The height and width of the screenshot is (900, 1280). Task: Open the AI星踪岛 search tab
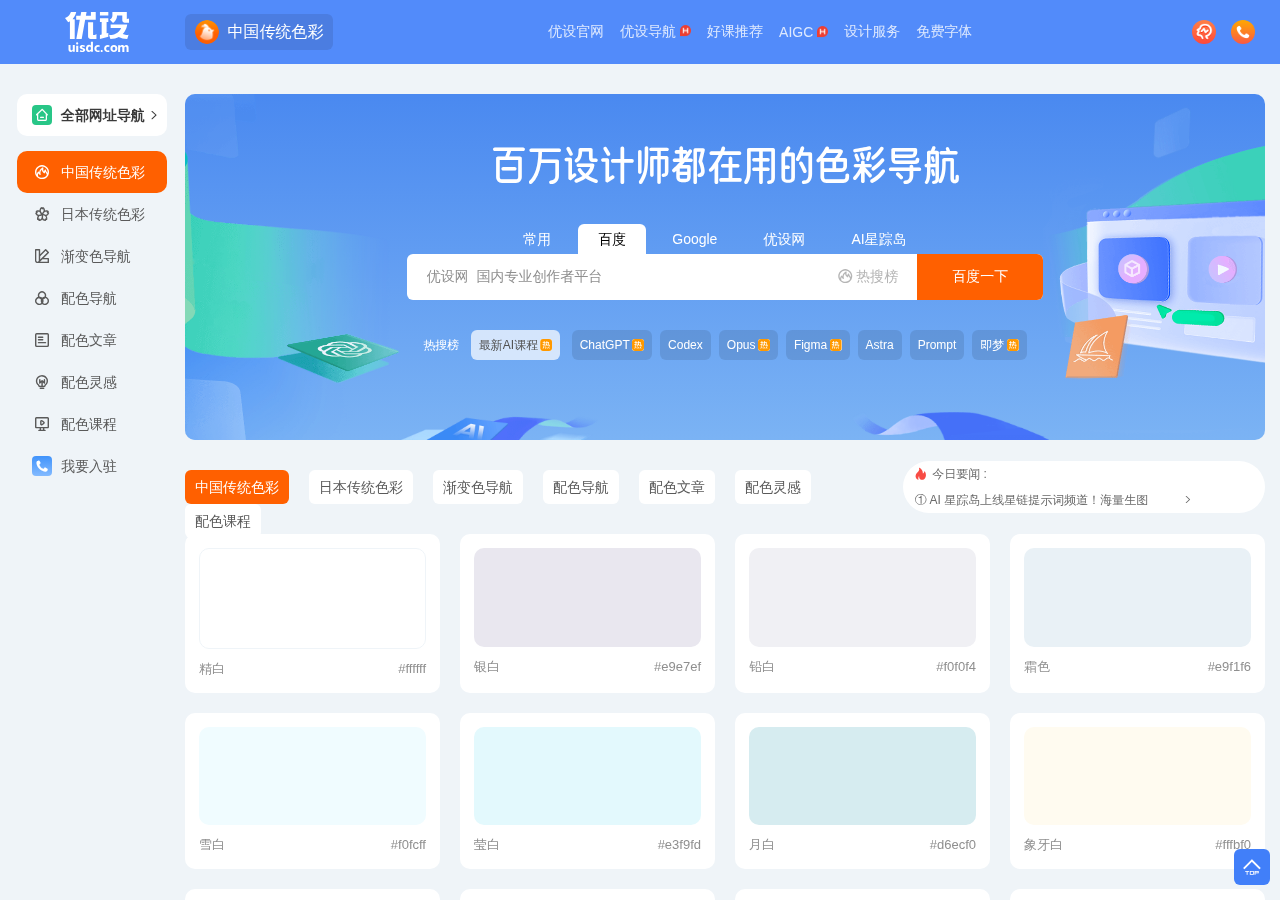[x=879, y=239]
